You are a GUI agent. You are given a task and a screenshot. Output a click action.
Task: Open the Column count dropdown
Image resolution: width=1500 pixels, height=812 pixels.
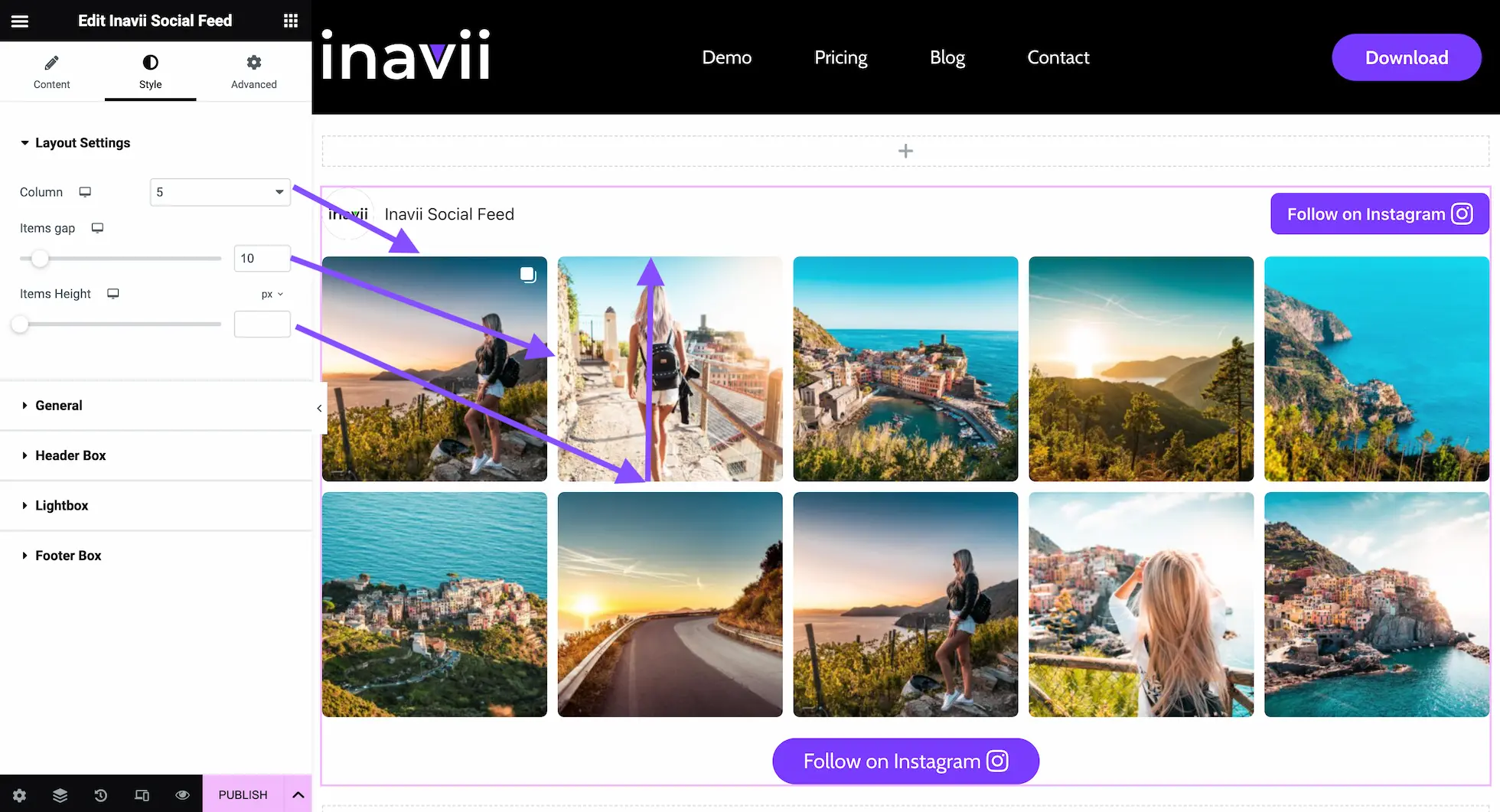[220, 192]
